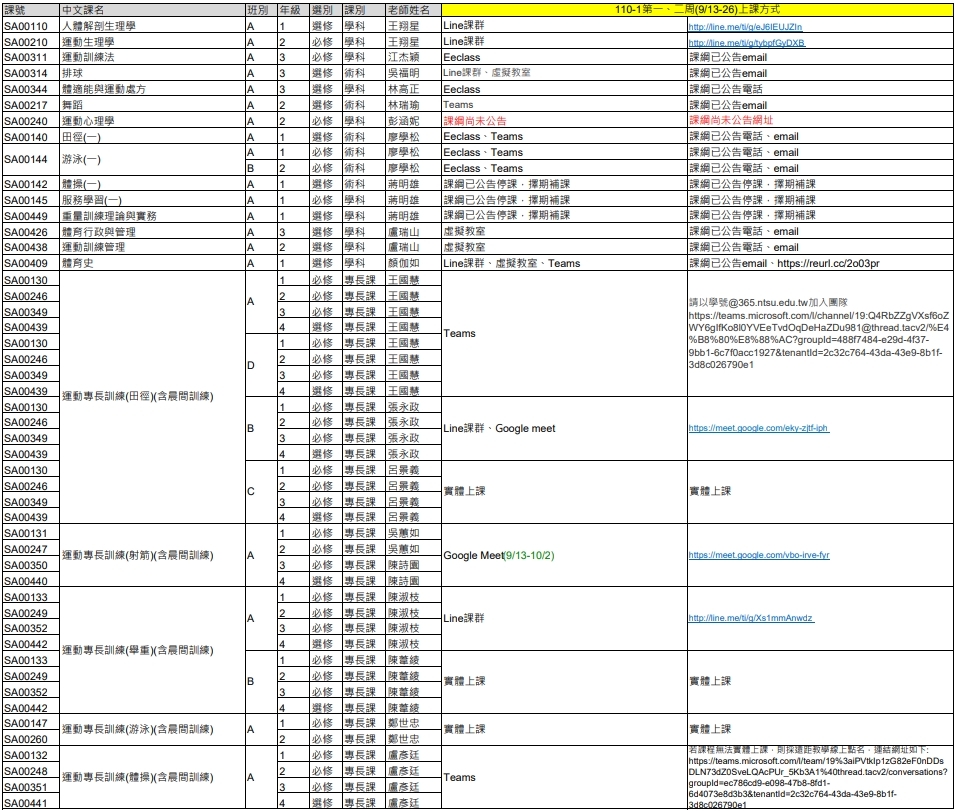Screen dimensions: 954x811
Task: Select the 運動訓練管理 course name cell
Action: (x=153, y=247)
